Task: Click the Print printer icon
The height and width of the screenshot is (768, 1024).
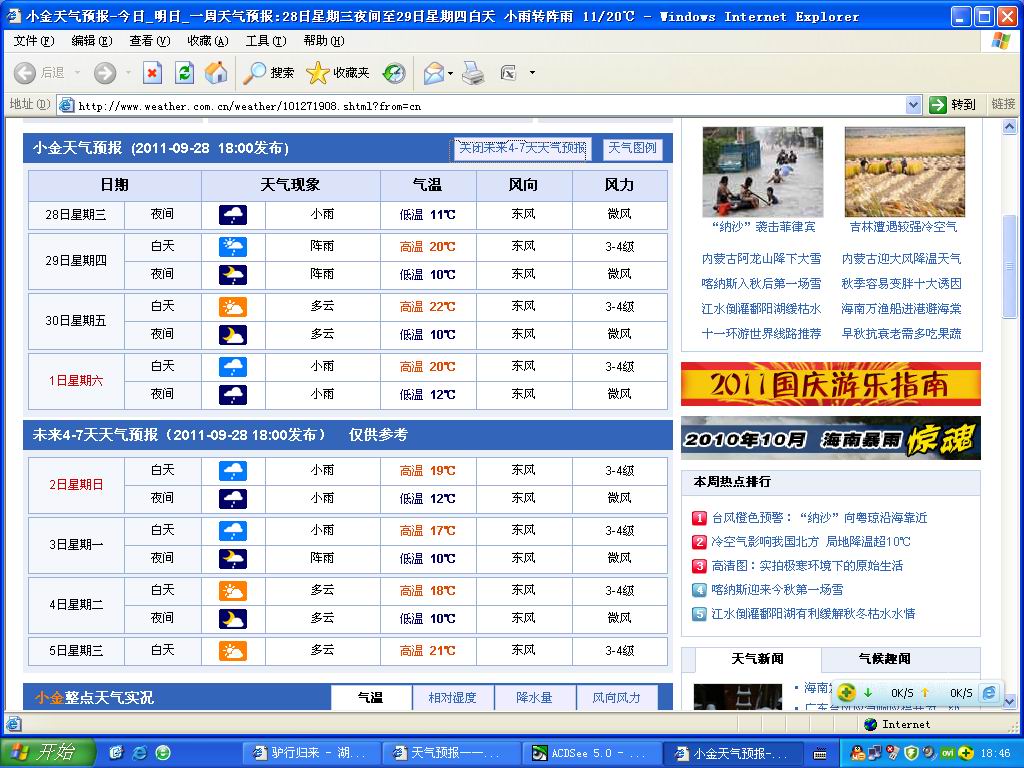Action: [x=473, y=73]
